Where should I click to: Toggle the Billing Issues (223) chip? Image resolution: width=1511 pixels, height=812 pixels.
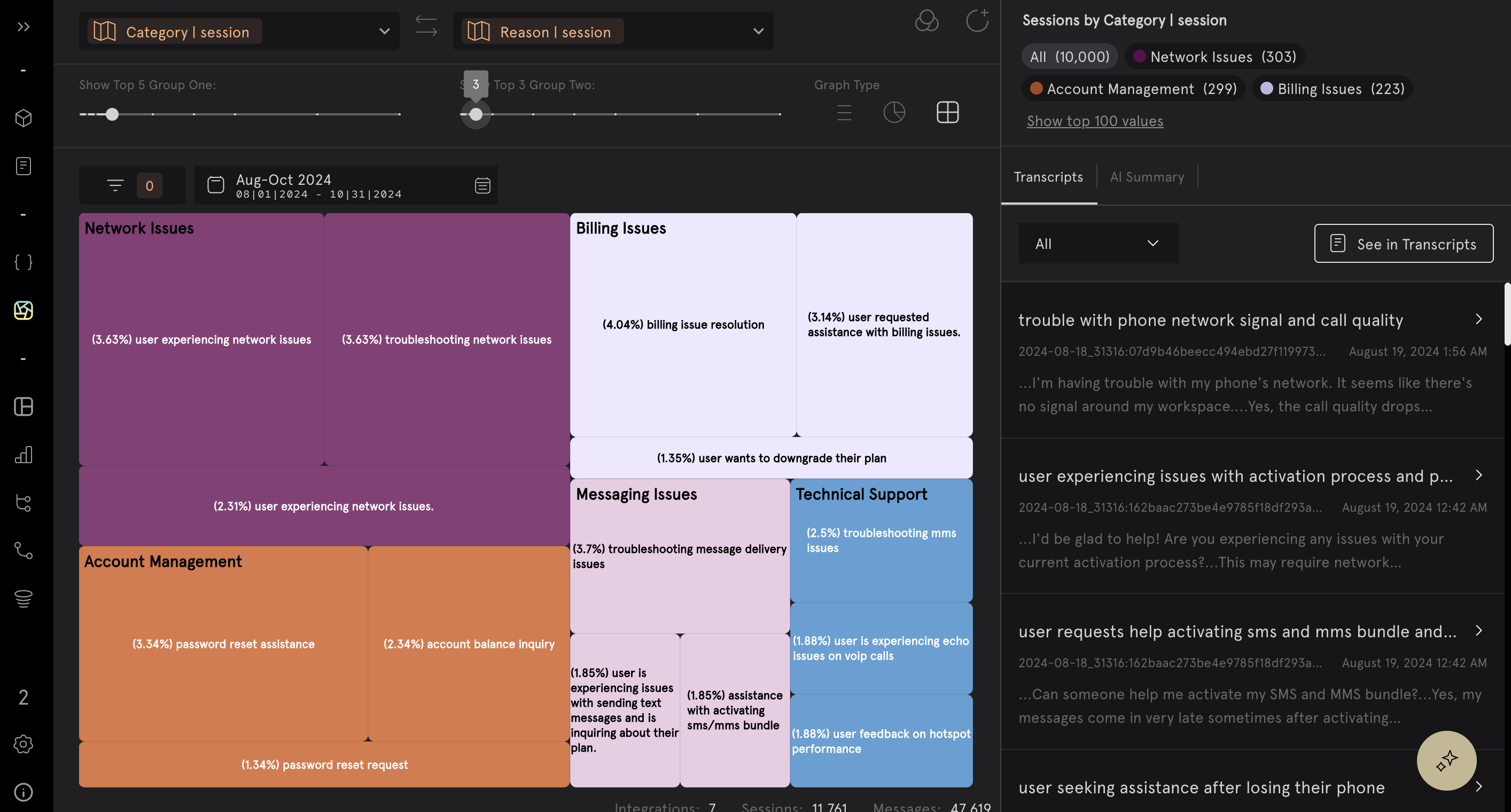coord(1332,89)
